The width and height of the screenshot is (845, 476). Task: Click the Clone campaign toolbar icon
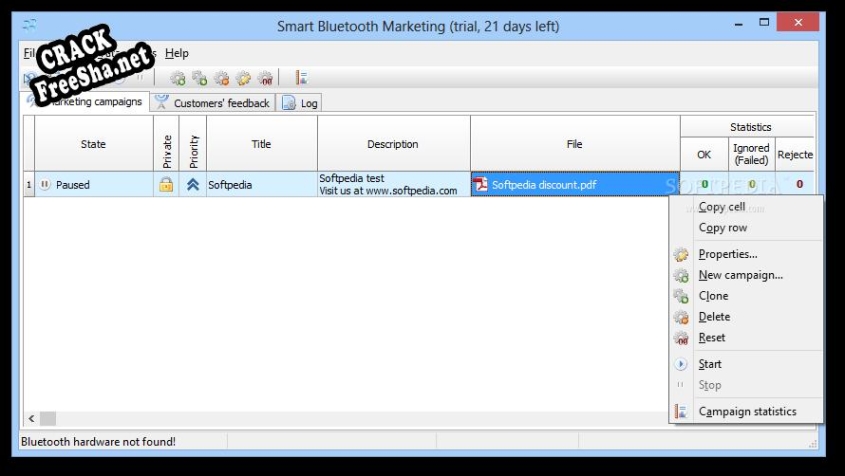point(200,78)
